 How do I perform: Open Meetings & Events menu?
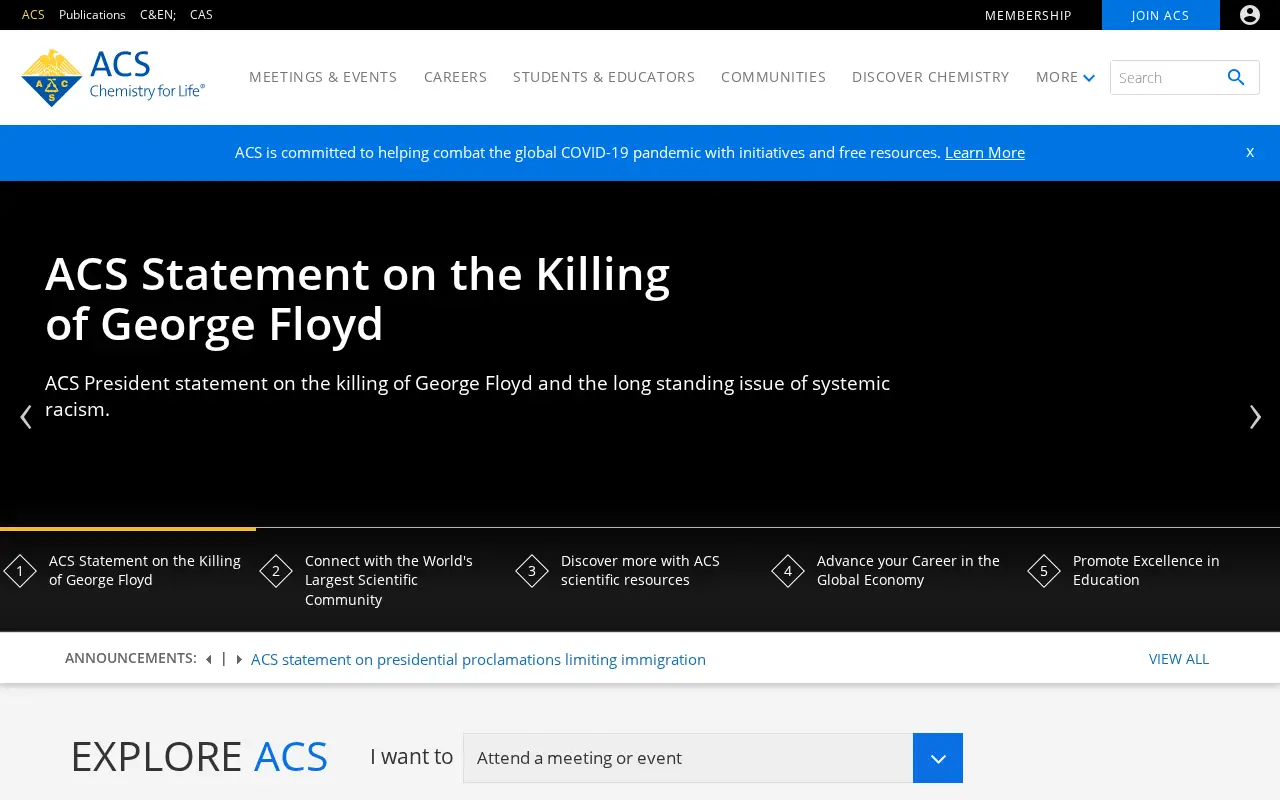(x=323, y=77)
